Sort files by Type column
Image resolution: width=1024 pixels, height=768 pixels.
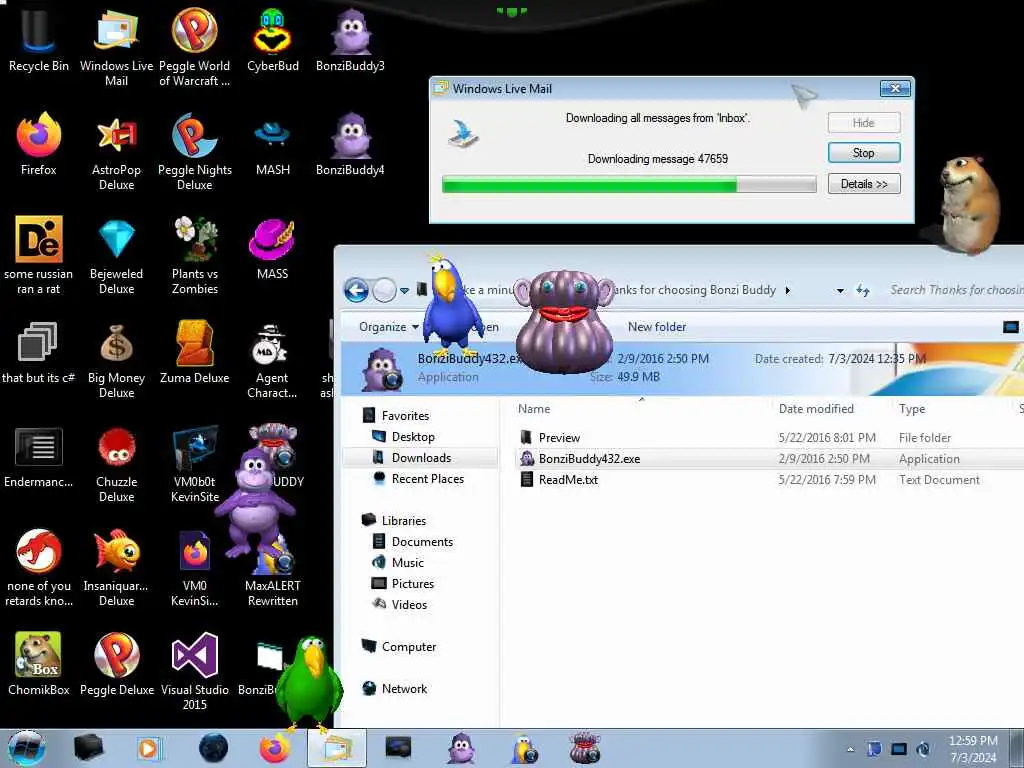[912, 409]
